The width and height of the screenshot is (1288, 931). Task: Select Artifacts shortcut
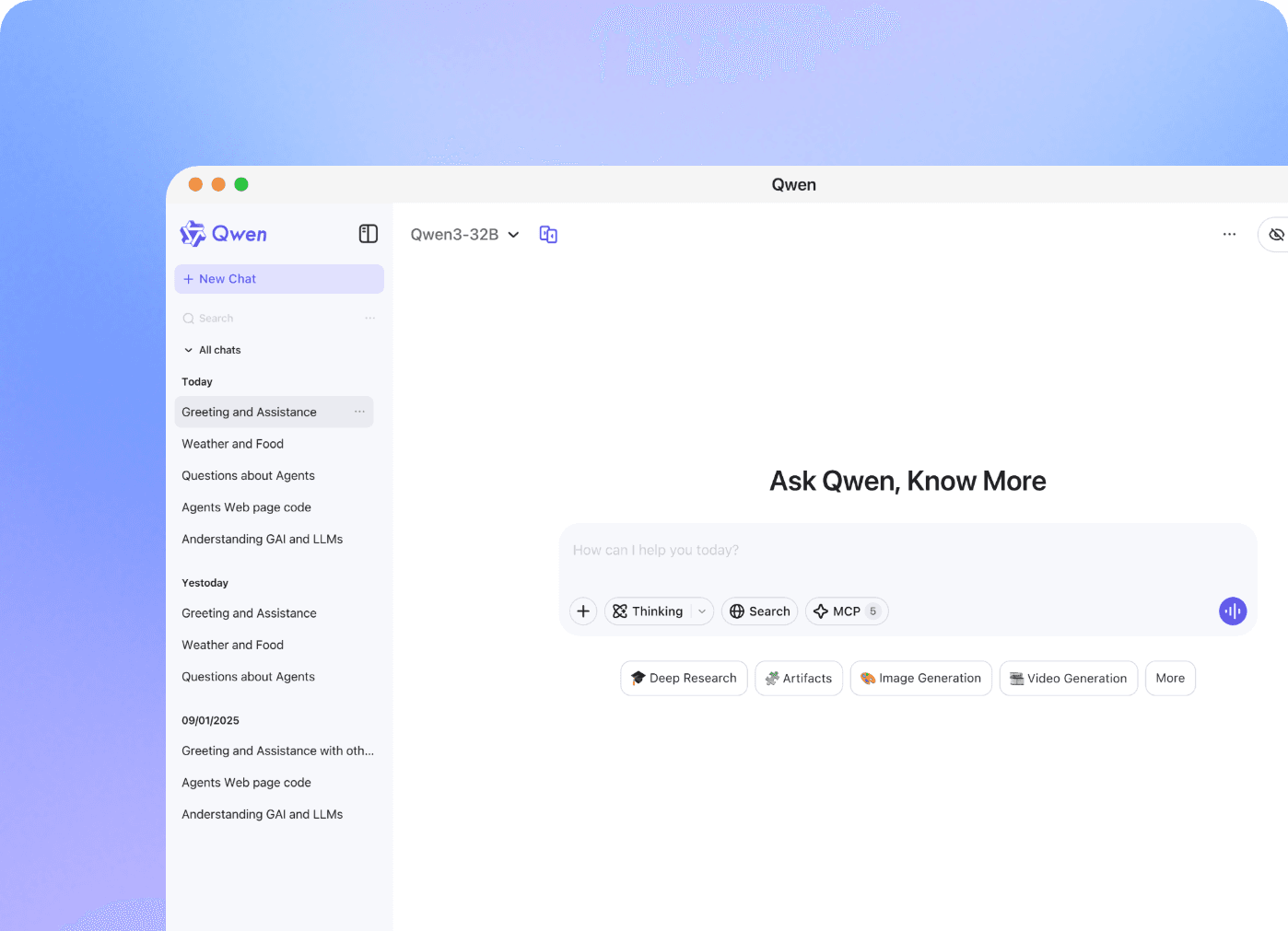[799, 679]
